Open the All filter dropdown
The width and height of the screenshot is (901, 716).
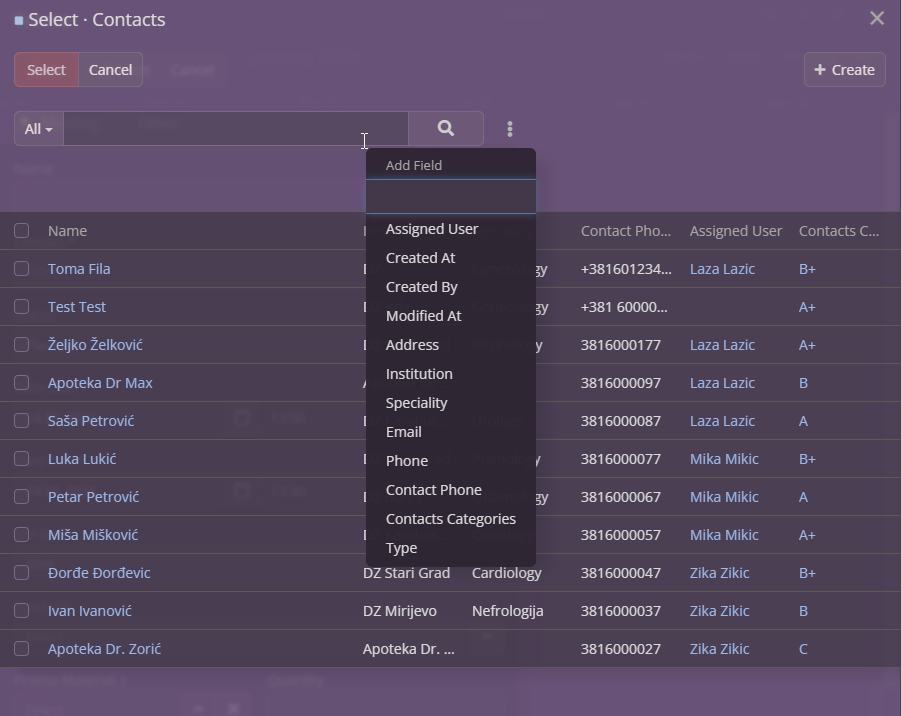(x=38, y=129)
